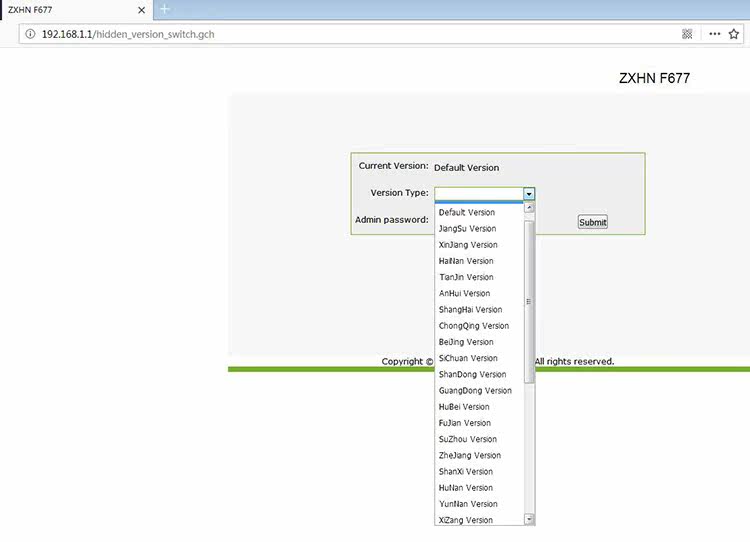Choose HaiNan Version option
750x542 pixels.
(x=479, y=261)
